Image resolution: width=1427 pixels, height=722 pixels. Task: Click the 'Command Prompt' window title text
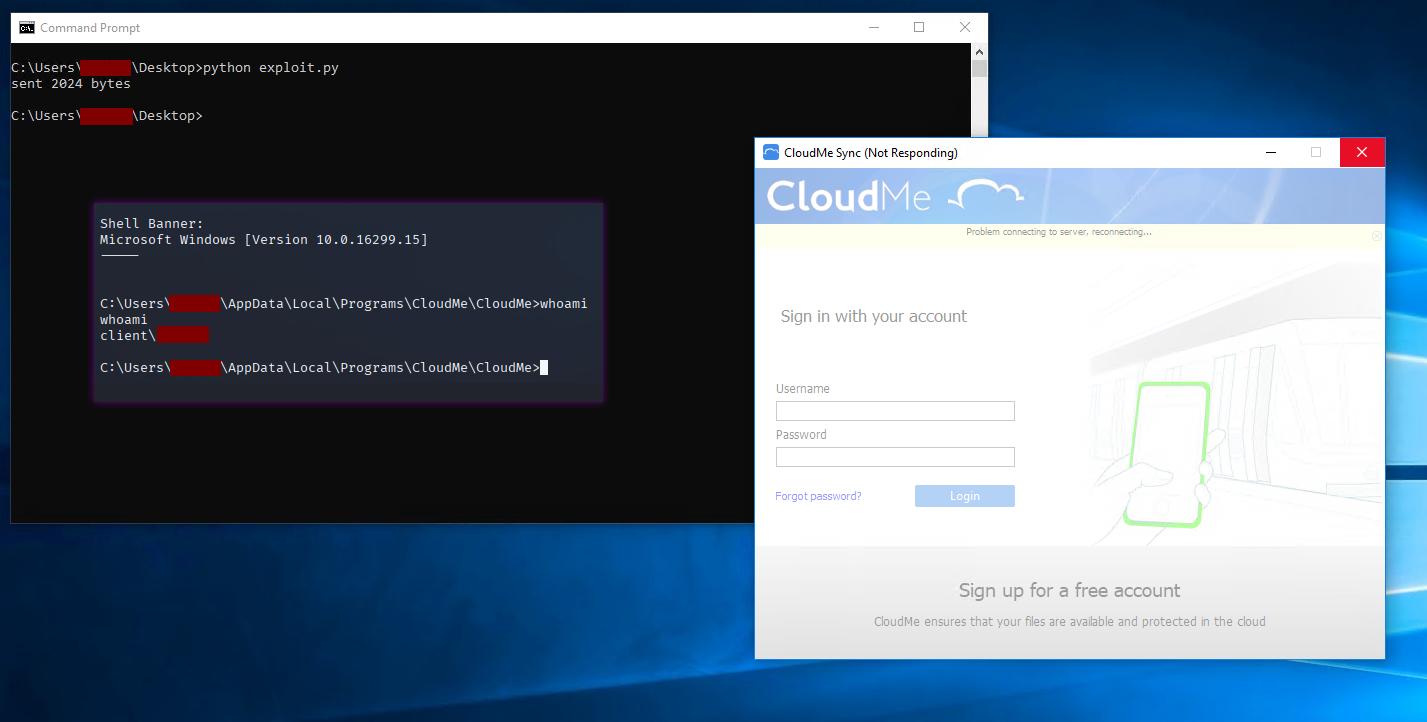tap(90, 28)
